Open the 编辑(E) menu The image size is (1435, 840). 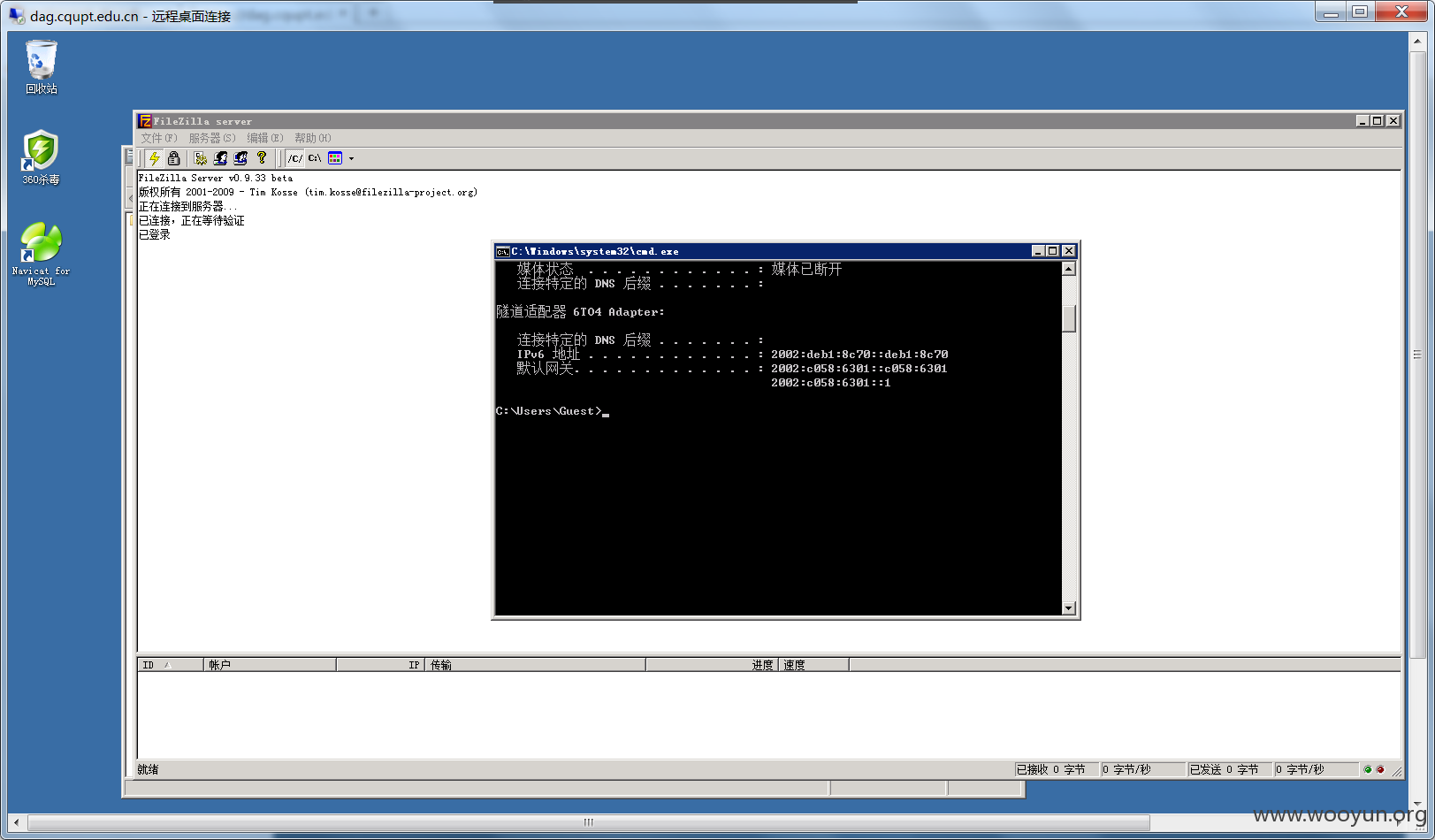pyautogui.click(x=265, y=138)
